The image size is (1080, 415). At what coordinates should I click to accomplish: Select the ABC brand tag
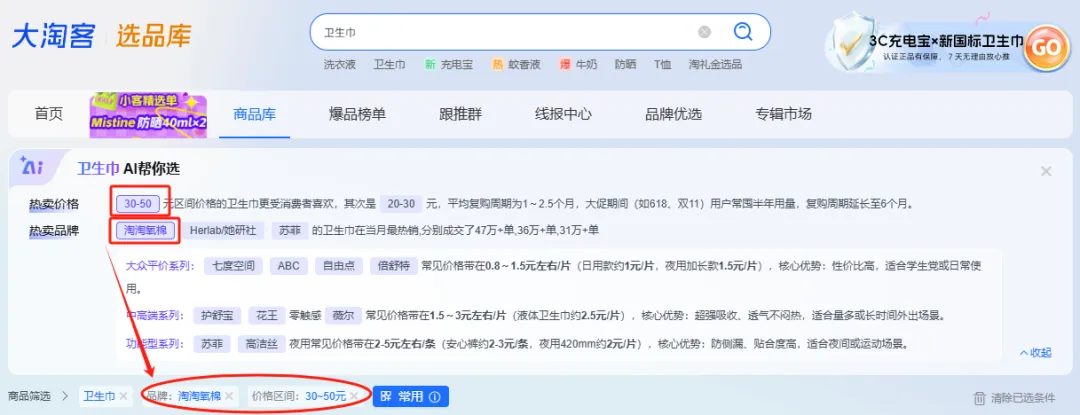289,266
